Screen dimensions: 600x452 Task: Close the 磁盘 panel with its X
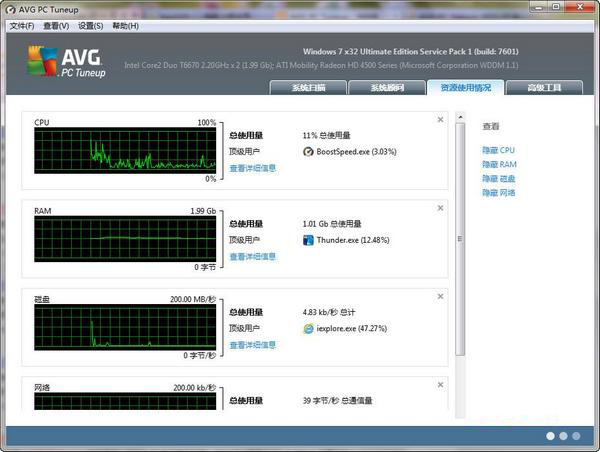[440, 296]
